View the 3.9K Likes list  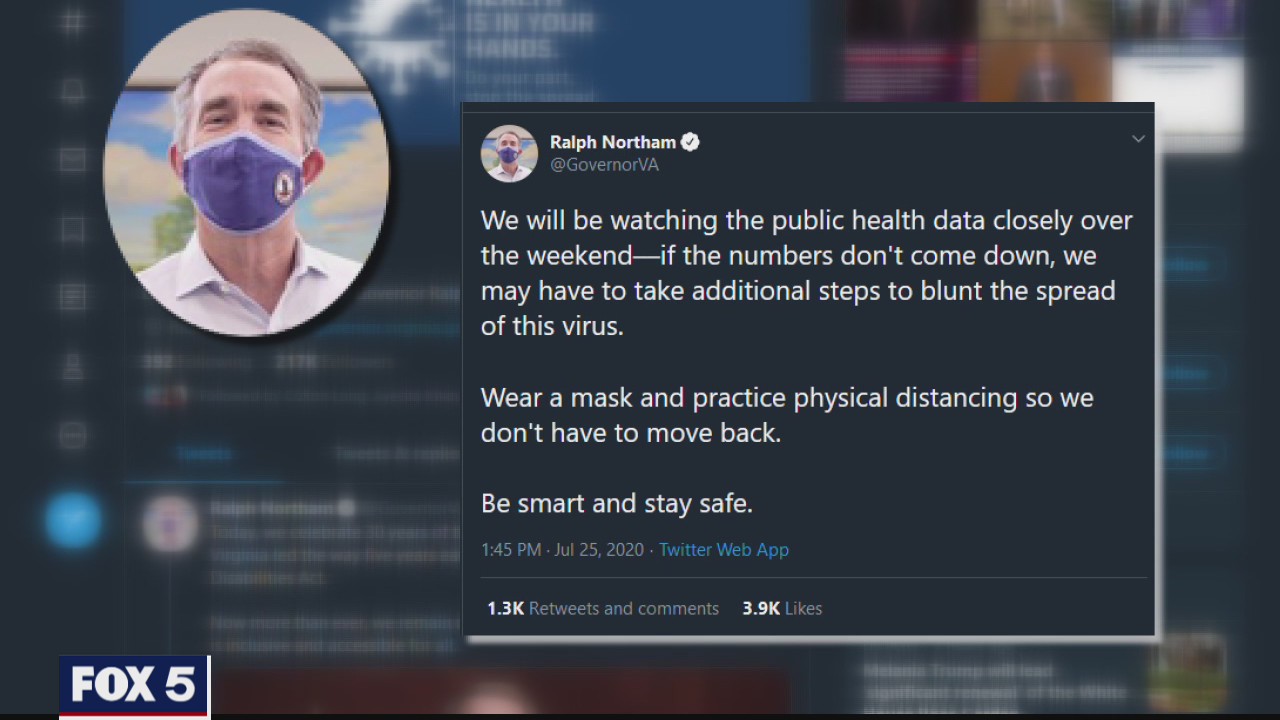click(x=782, y=608)
